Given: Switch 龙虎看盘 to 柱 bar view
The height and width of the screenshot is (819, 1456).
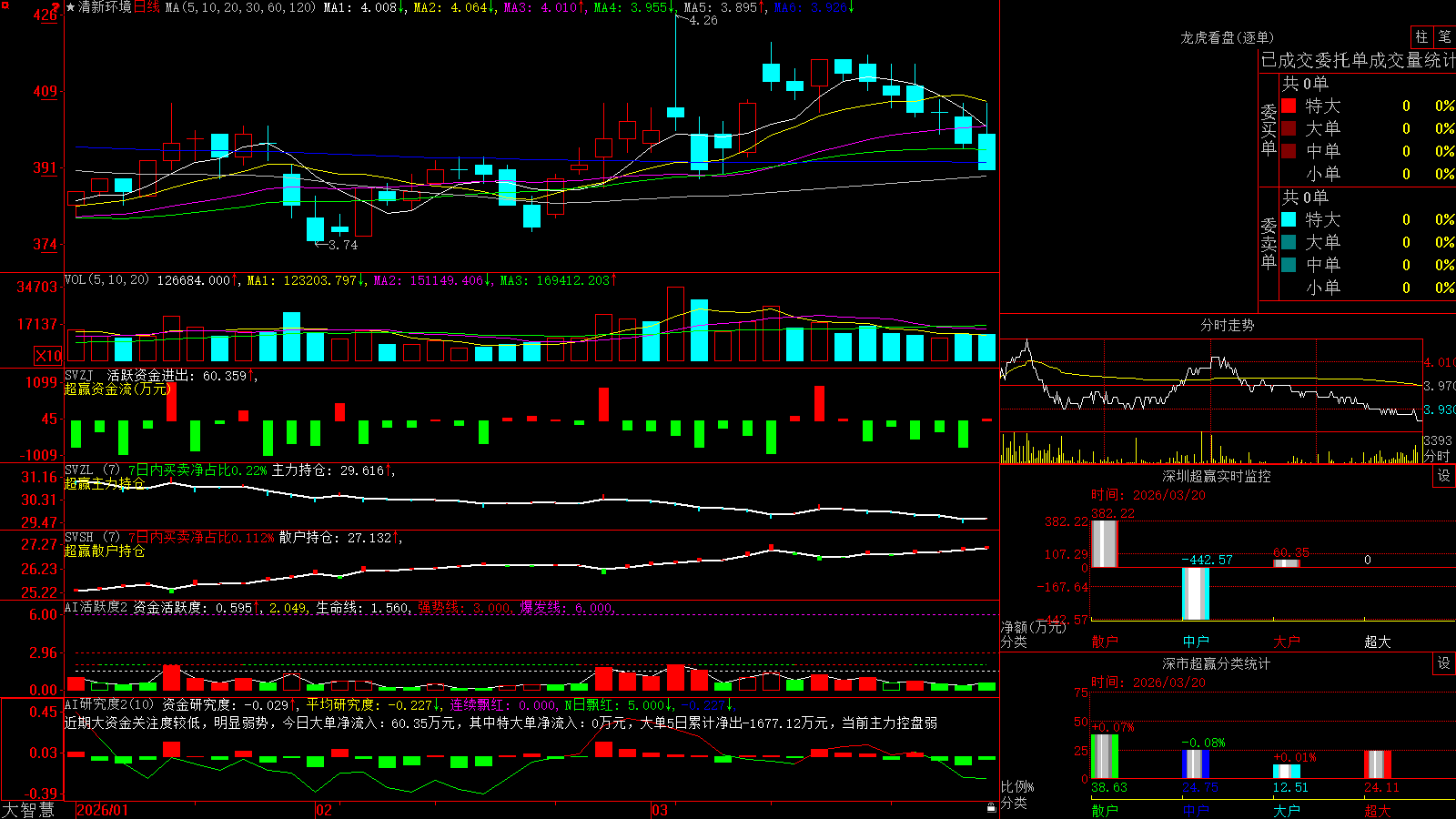Looking at the screenshot, I should (x=1421, y=36).
